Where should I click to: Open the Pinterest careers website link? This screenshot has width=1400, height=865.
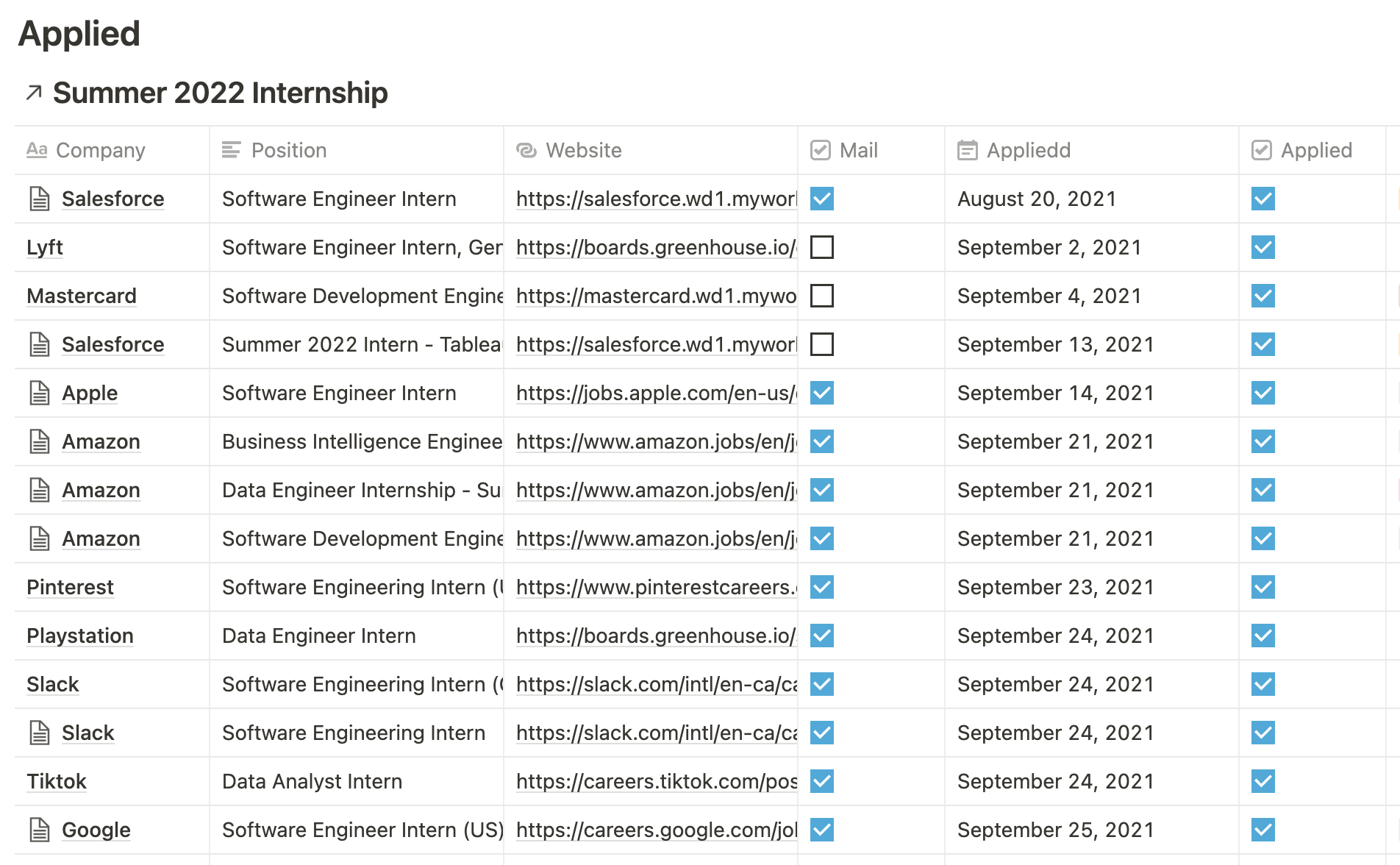click(x=656, y=587)
